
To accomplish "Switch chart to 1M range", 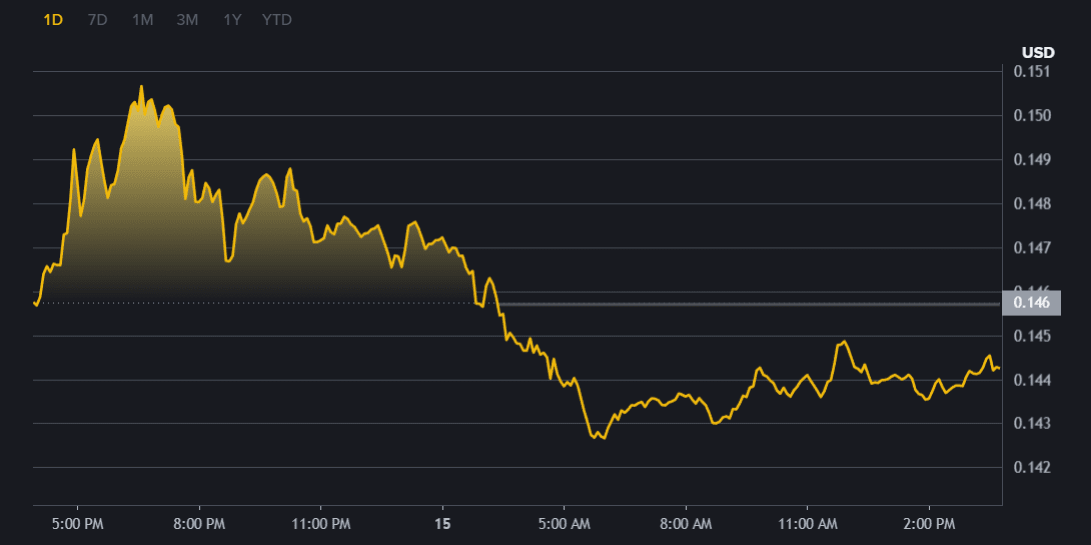I will coord(143,20).
